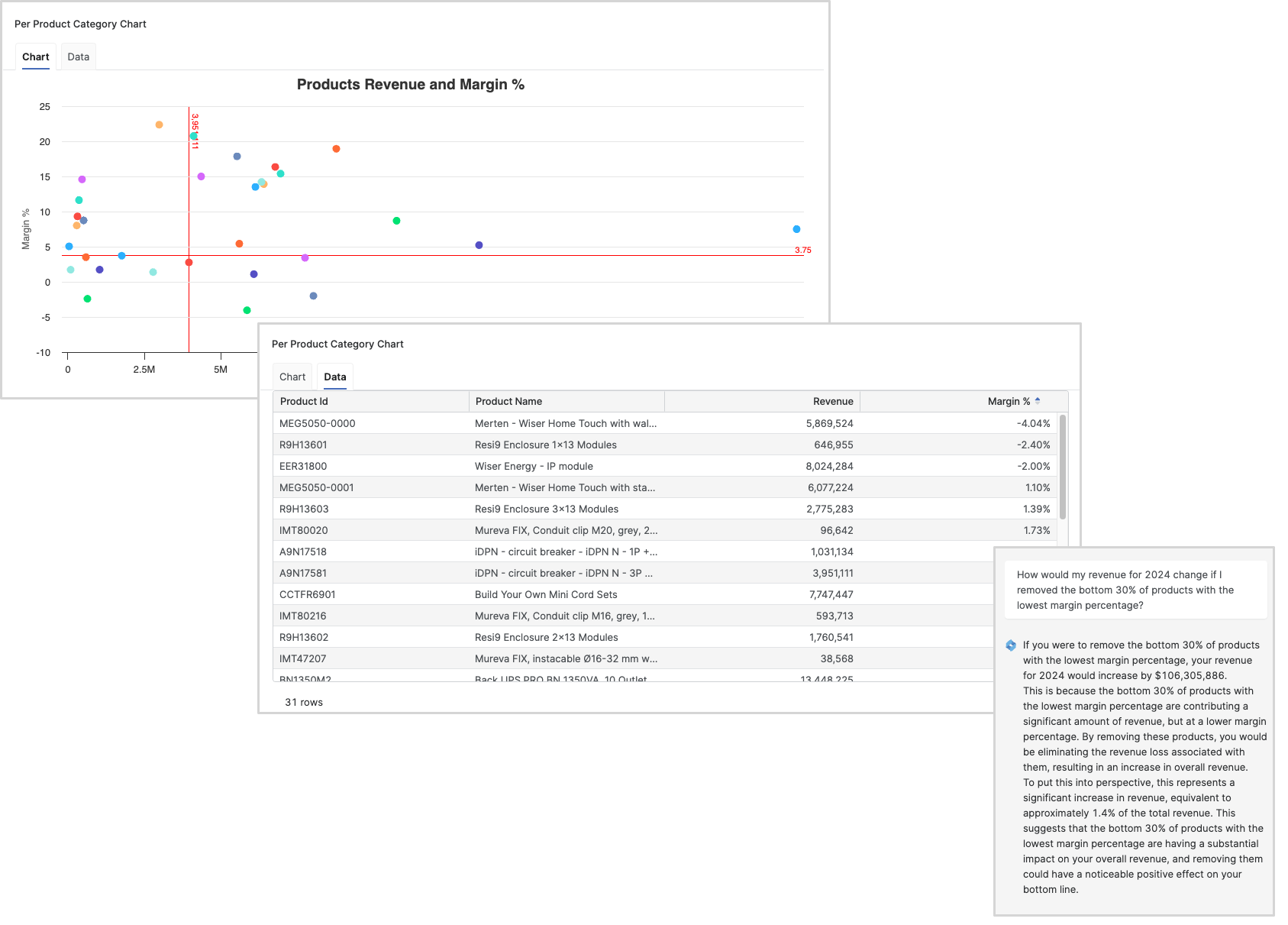Click the Product Name column header
Screen dimensions: 1288x925
pos(508,401)
